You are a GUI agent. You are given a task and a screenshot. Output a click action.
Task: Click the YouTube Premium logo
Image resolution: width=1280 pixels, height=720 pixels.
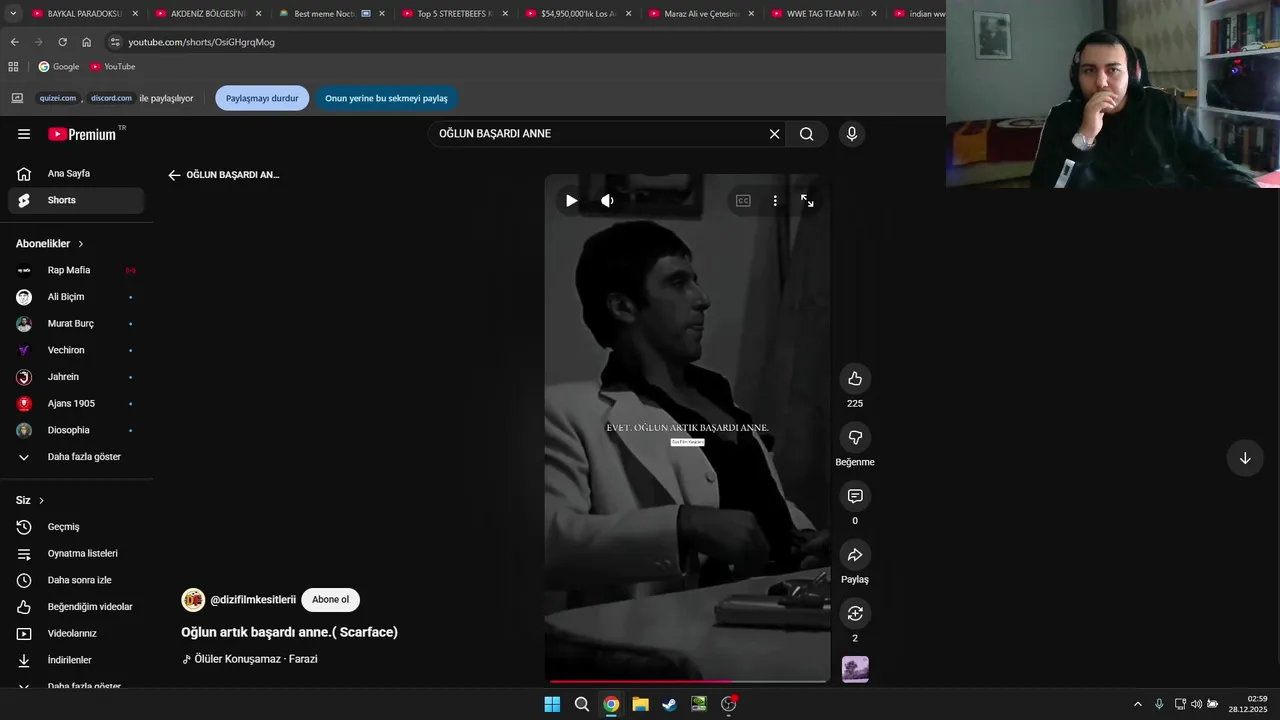(82, 134)
